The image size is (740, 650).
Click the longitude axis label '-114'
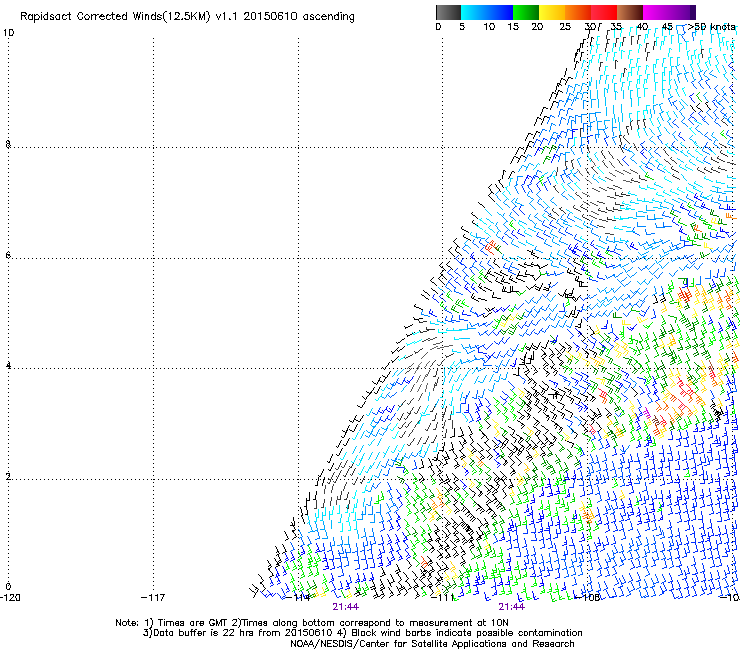(299, 598)
